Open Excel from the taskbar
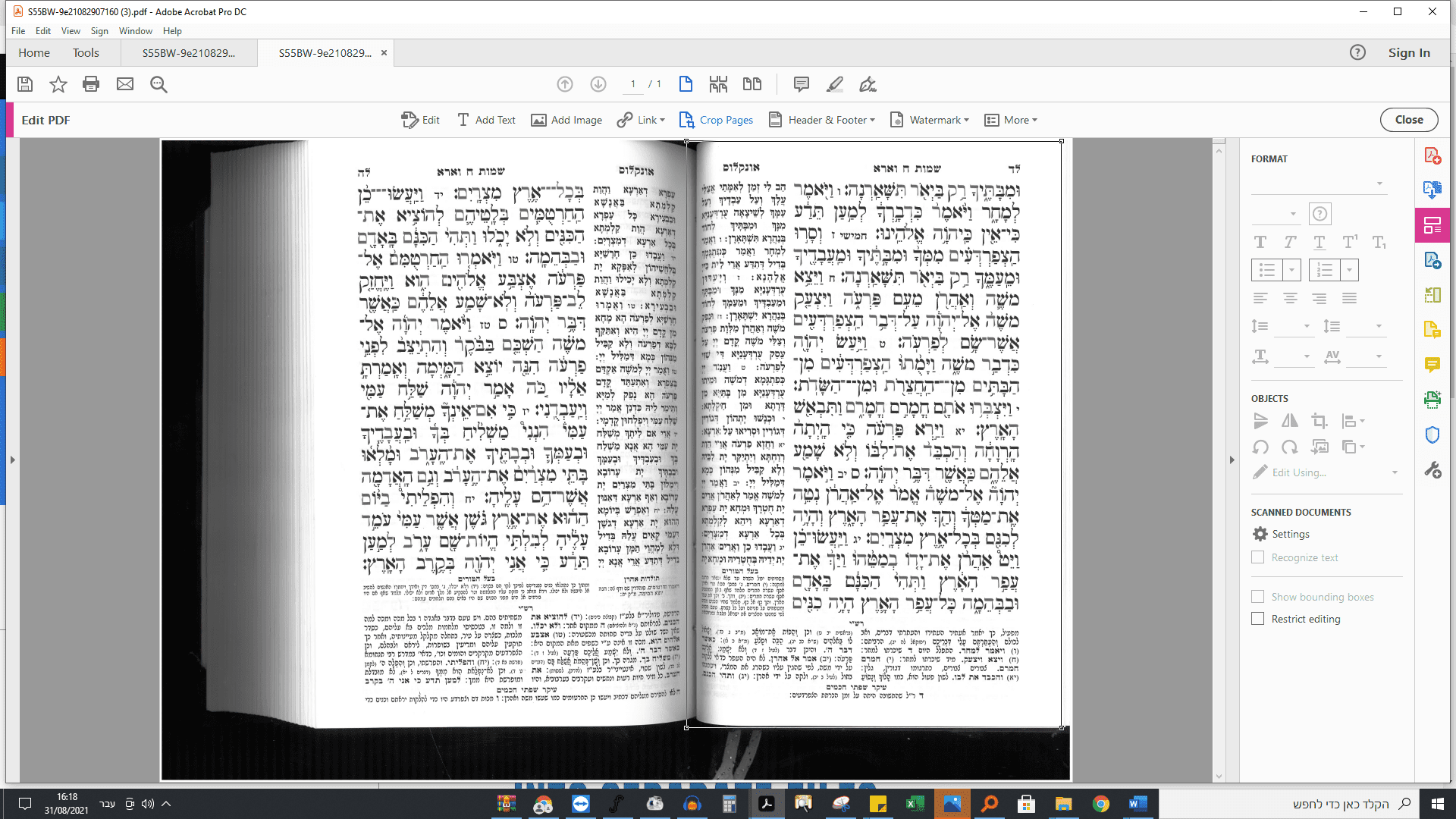The image size is (1456, 819). coord(915,804)
